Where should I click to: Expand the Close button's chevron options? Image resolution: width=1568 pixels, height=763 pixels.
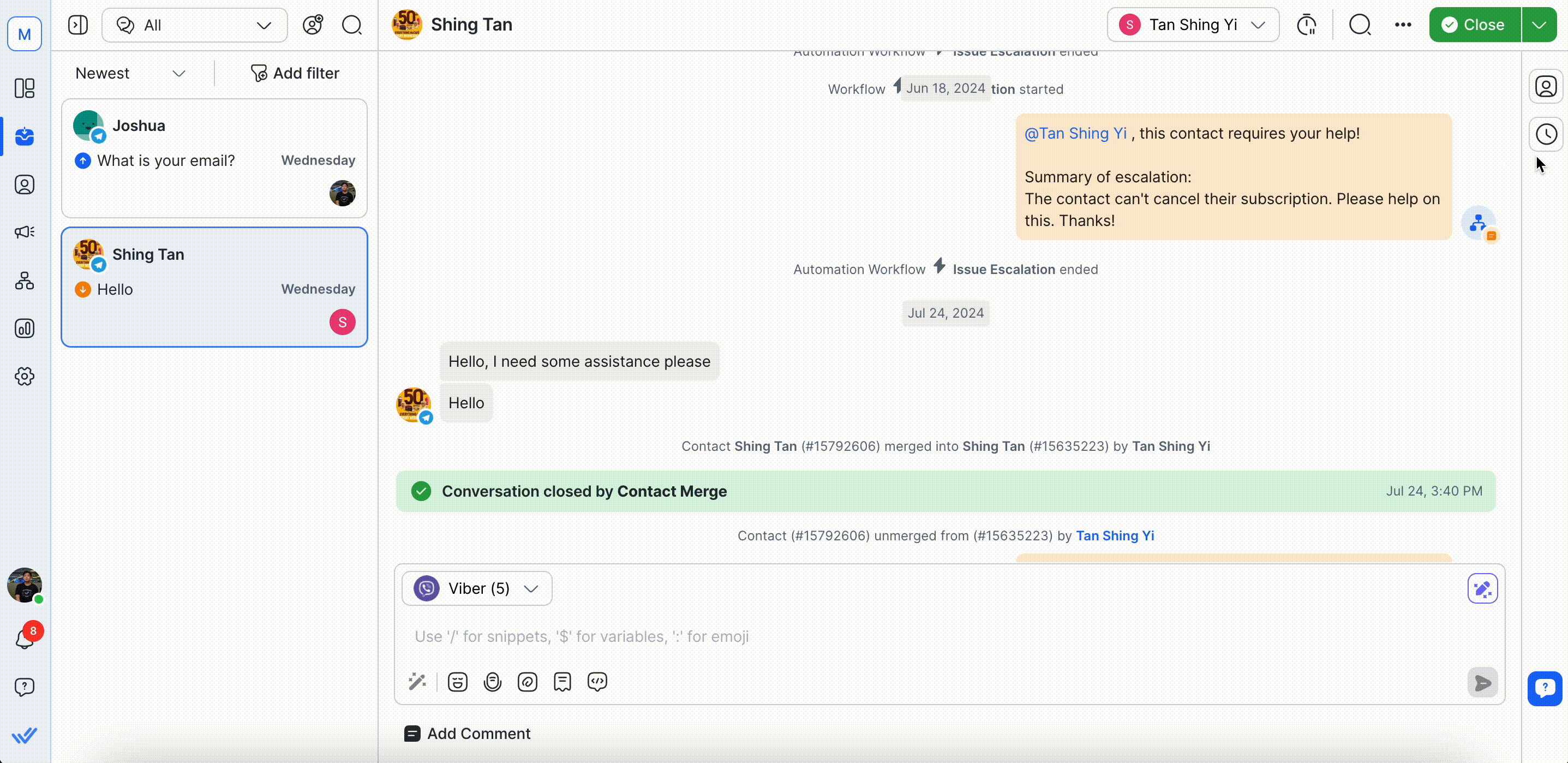point(1540,25)
